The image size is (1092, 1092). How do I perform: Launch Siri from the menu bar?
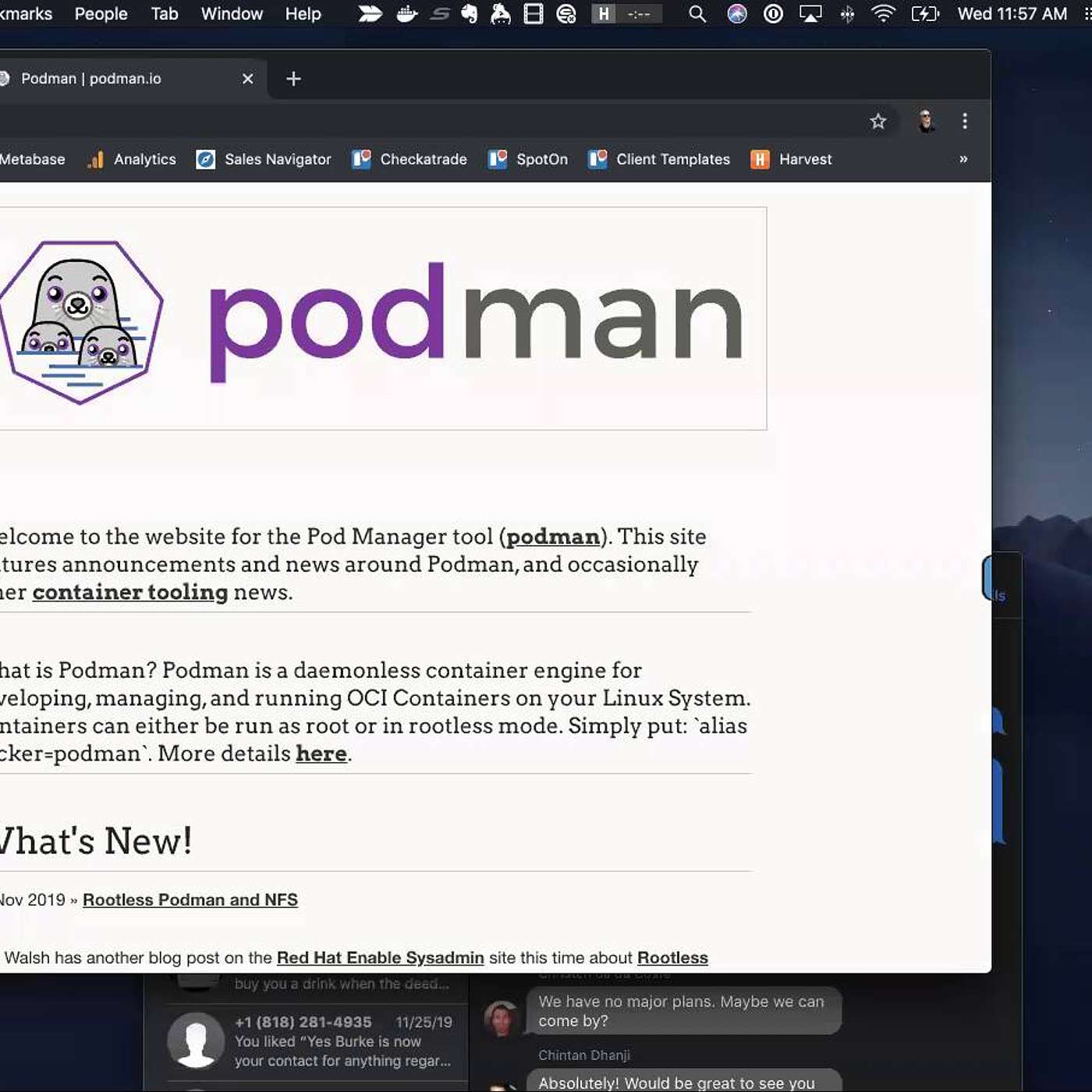click(736, 14)
